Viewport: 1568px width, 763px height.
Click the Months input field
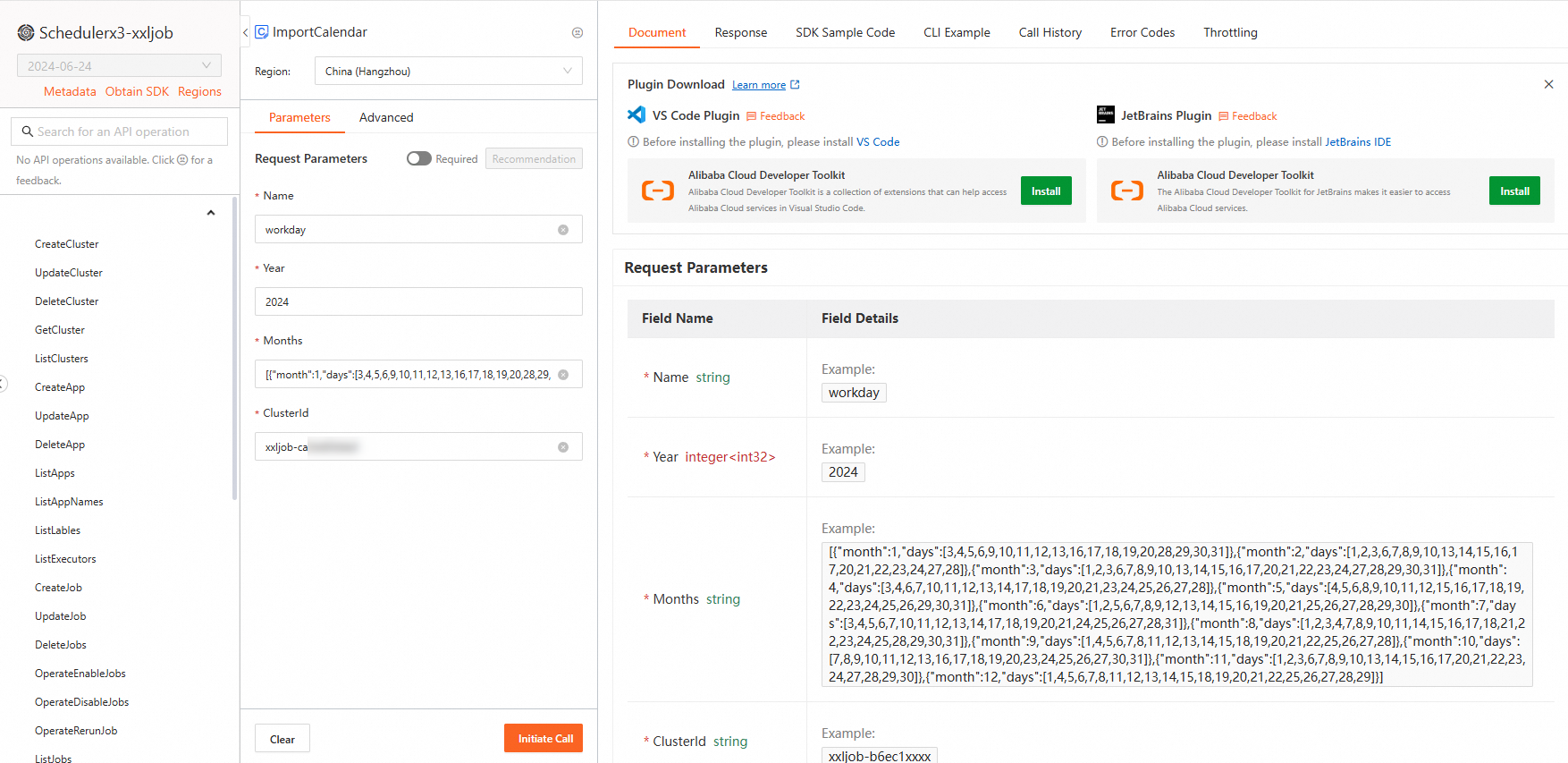[x=418, y=374]
